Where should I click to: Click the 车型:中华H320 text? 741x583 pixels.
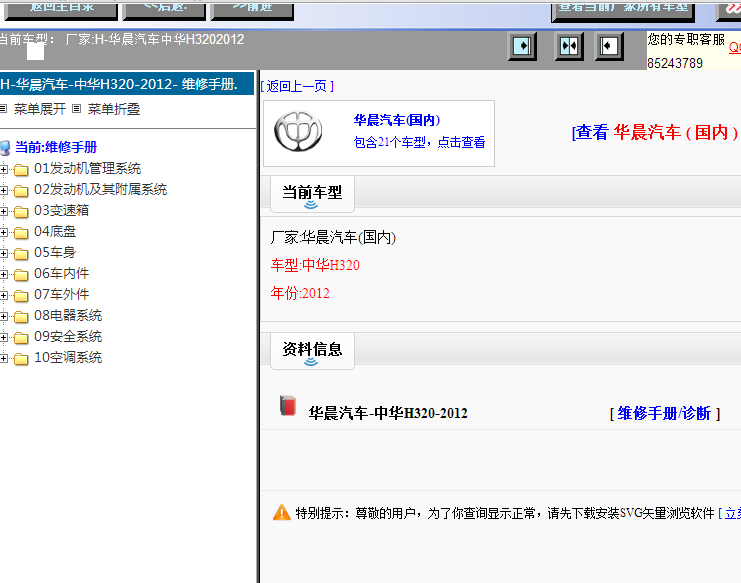coord(315,265)
